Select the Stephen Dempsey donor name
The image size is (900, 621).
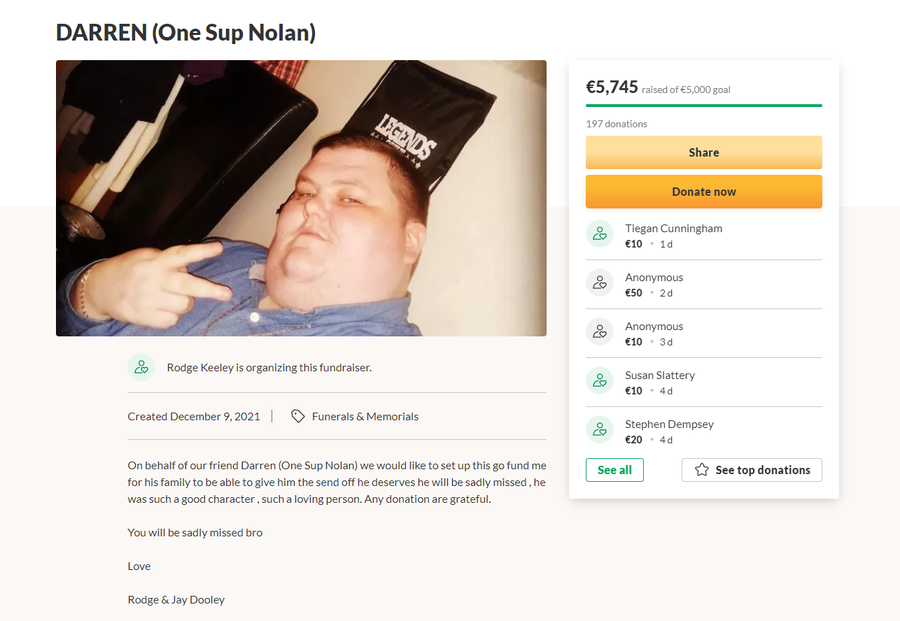coord(667,424)
